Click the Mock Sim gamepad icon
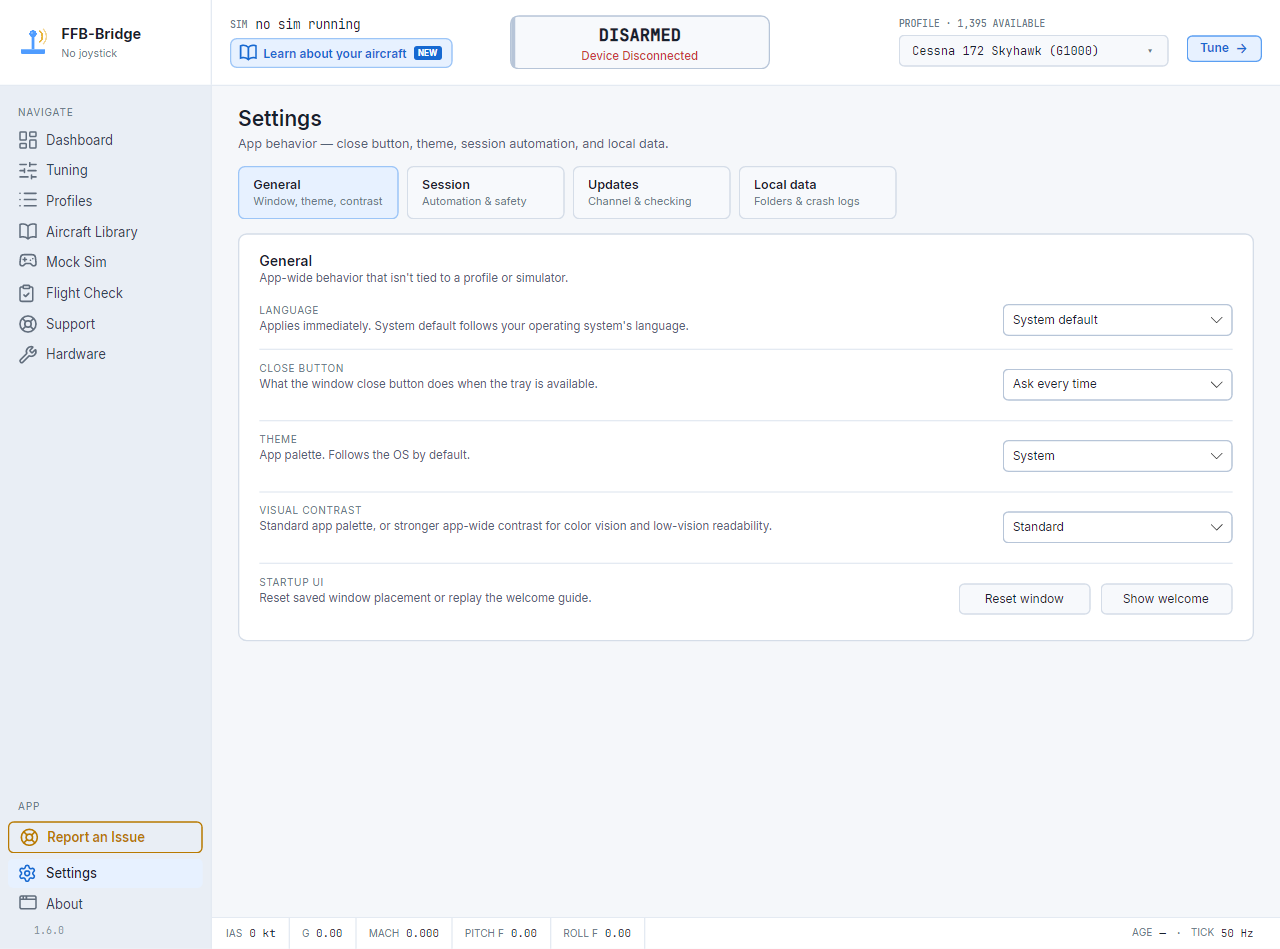This screenshot has height=949, width=1280. click(x=28, y=262)
